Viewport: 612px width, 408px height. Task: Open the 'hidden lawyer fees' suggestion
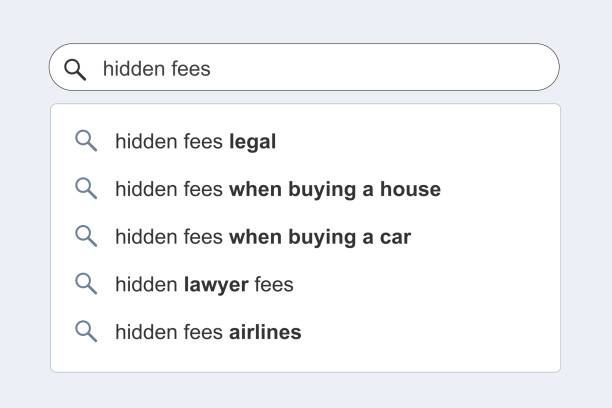point(204,285)
